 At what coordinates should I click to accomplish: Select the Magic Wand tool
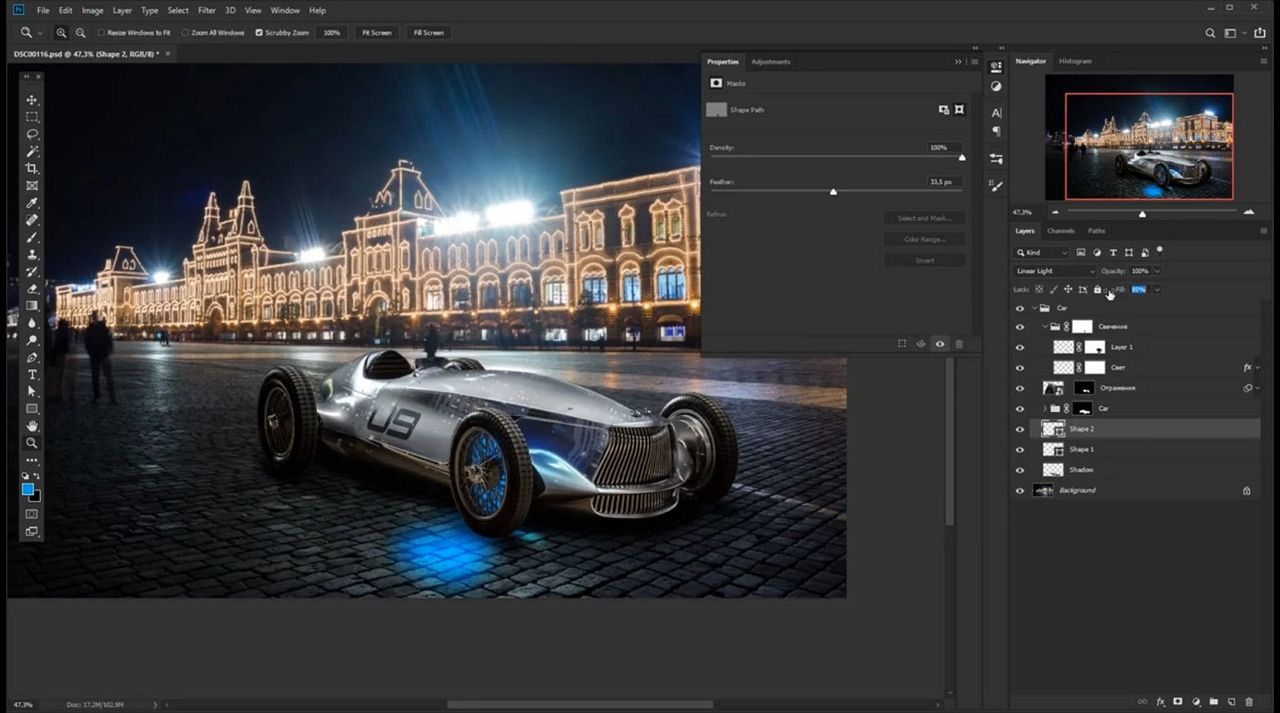[x=32, y=151]
